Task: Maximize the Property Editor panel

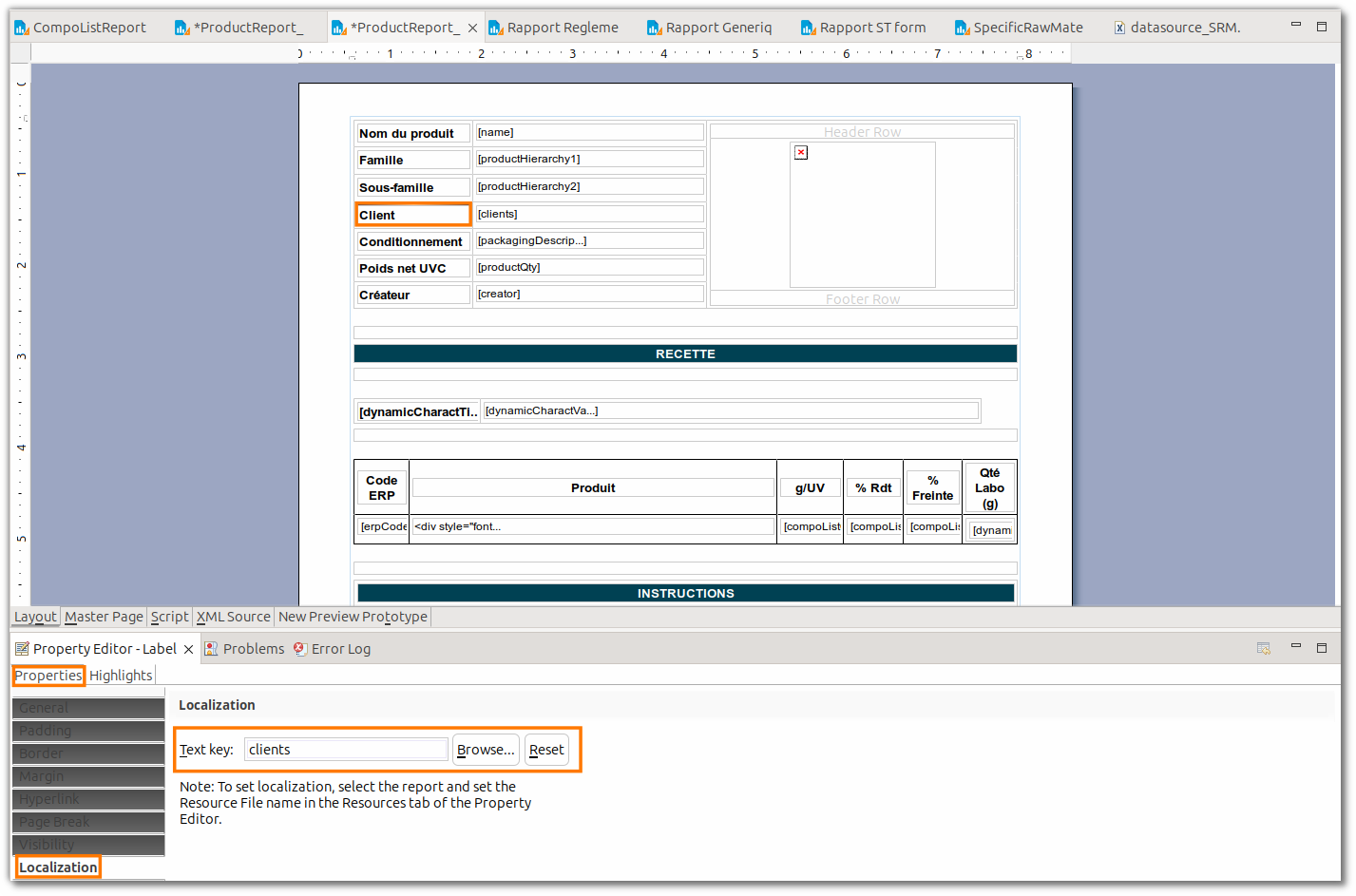Action: [x=1321, y=647]
